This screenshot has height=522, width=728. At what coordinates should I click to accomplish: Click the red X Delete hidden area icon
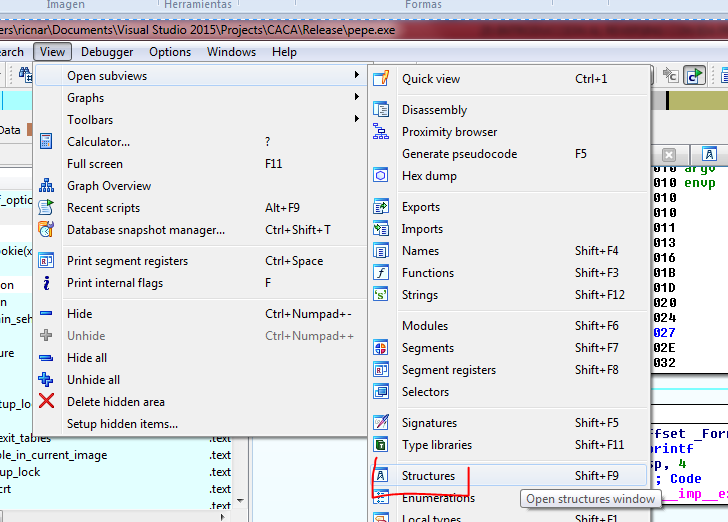pos(46,402)
